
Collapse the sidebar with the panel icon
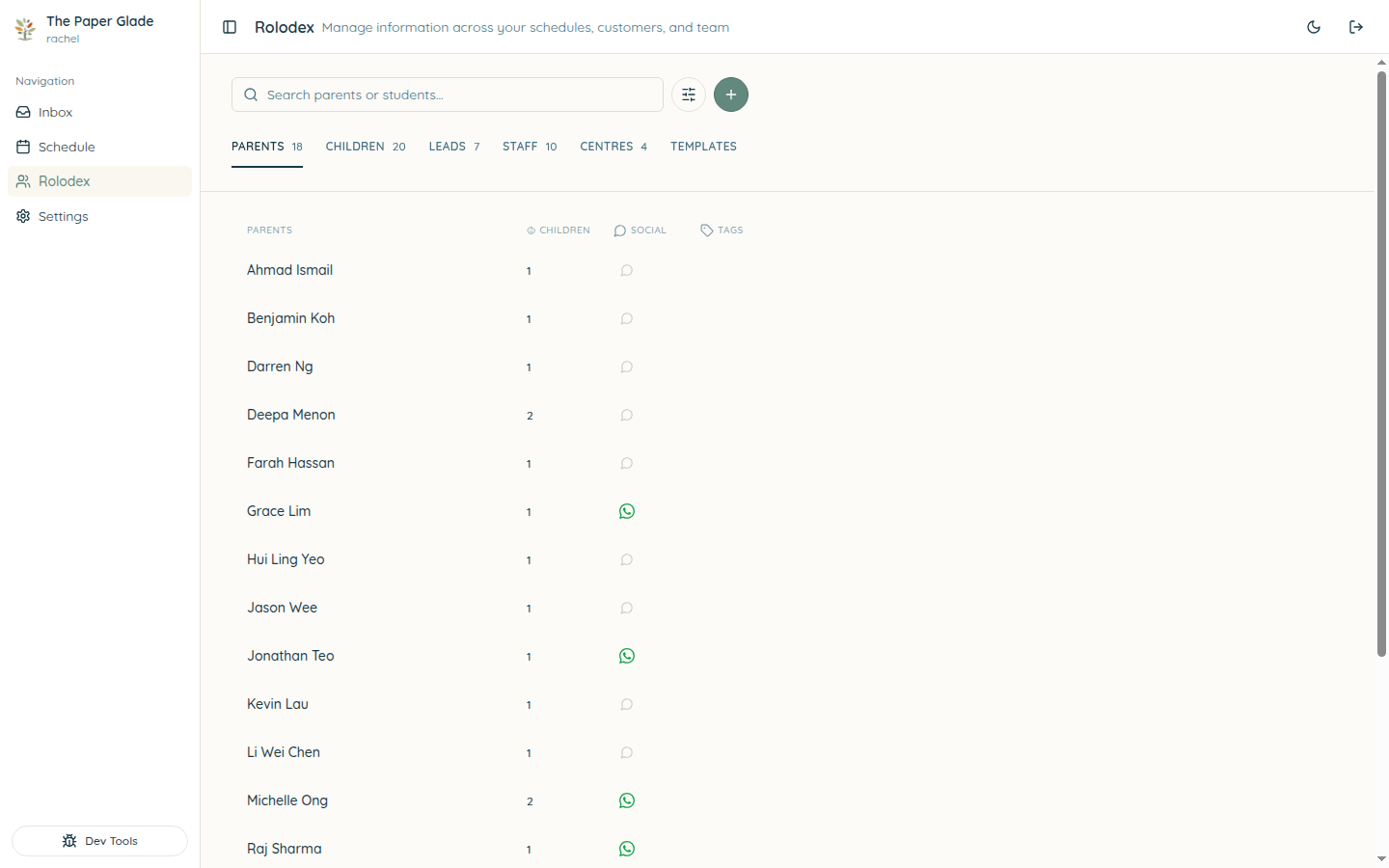(x=230, y=27)
